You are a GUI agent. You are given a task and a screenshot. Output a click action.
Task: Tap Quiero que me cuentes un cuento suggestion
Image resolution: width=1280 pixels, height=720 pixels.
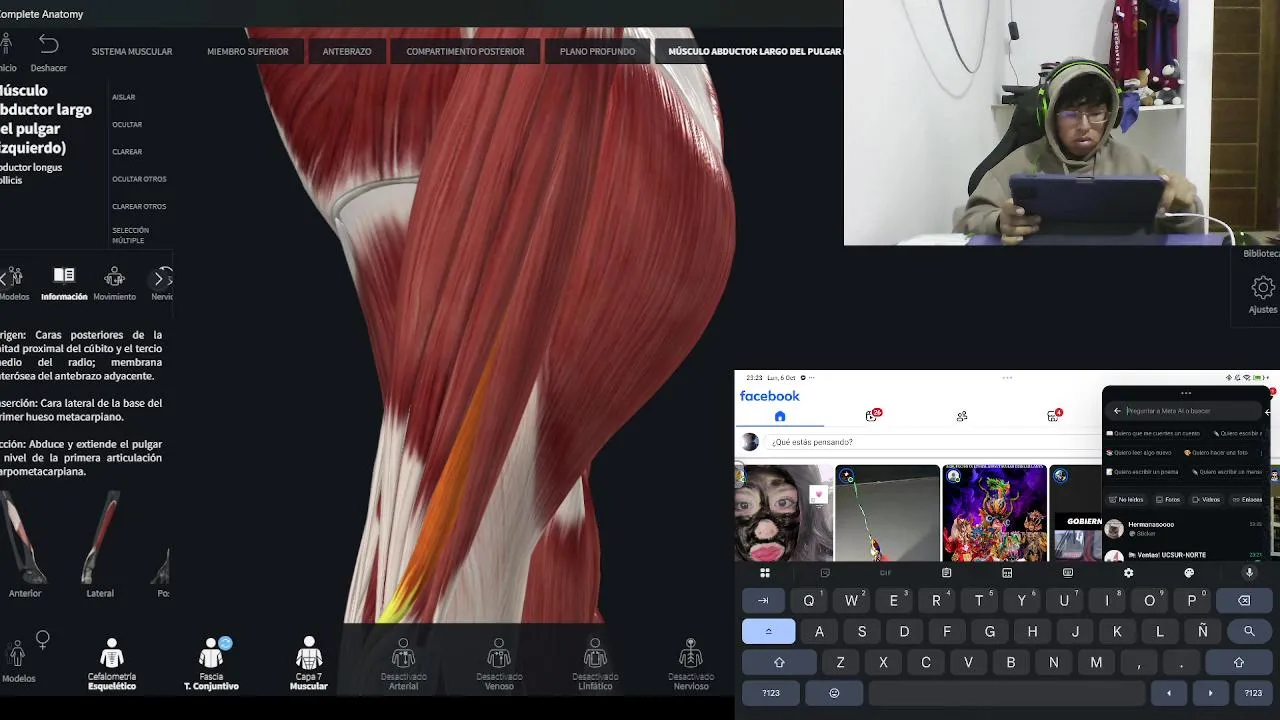pos(1155,433)
